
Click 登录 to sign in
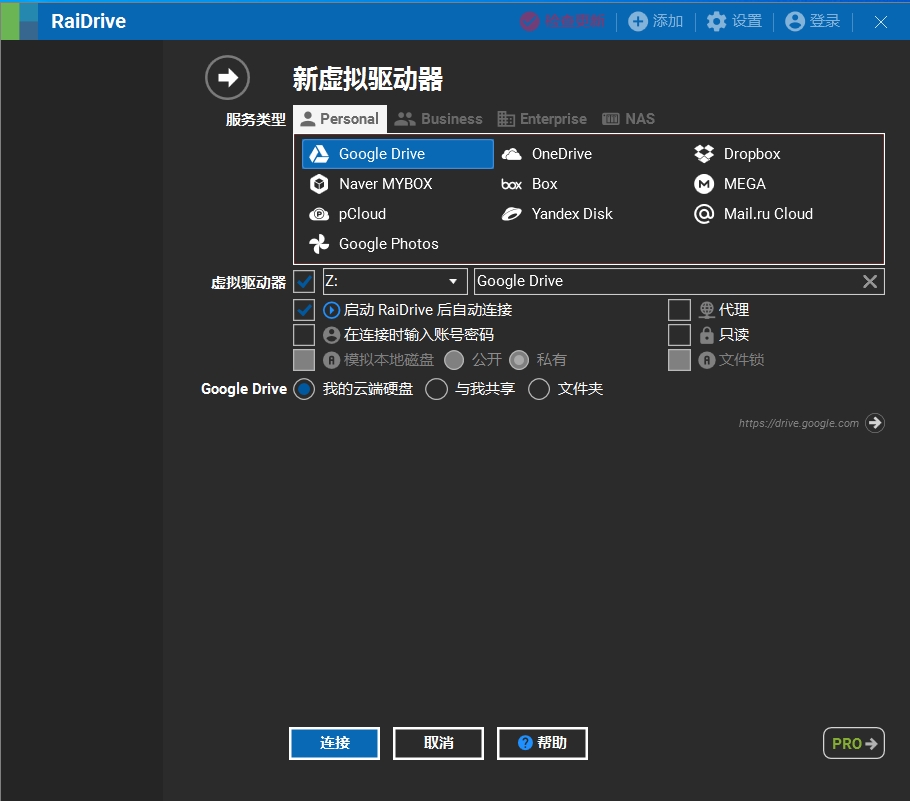(x=812, y=21)
